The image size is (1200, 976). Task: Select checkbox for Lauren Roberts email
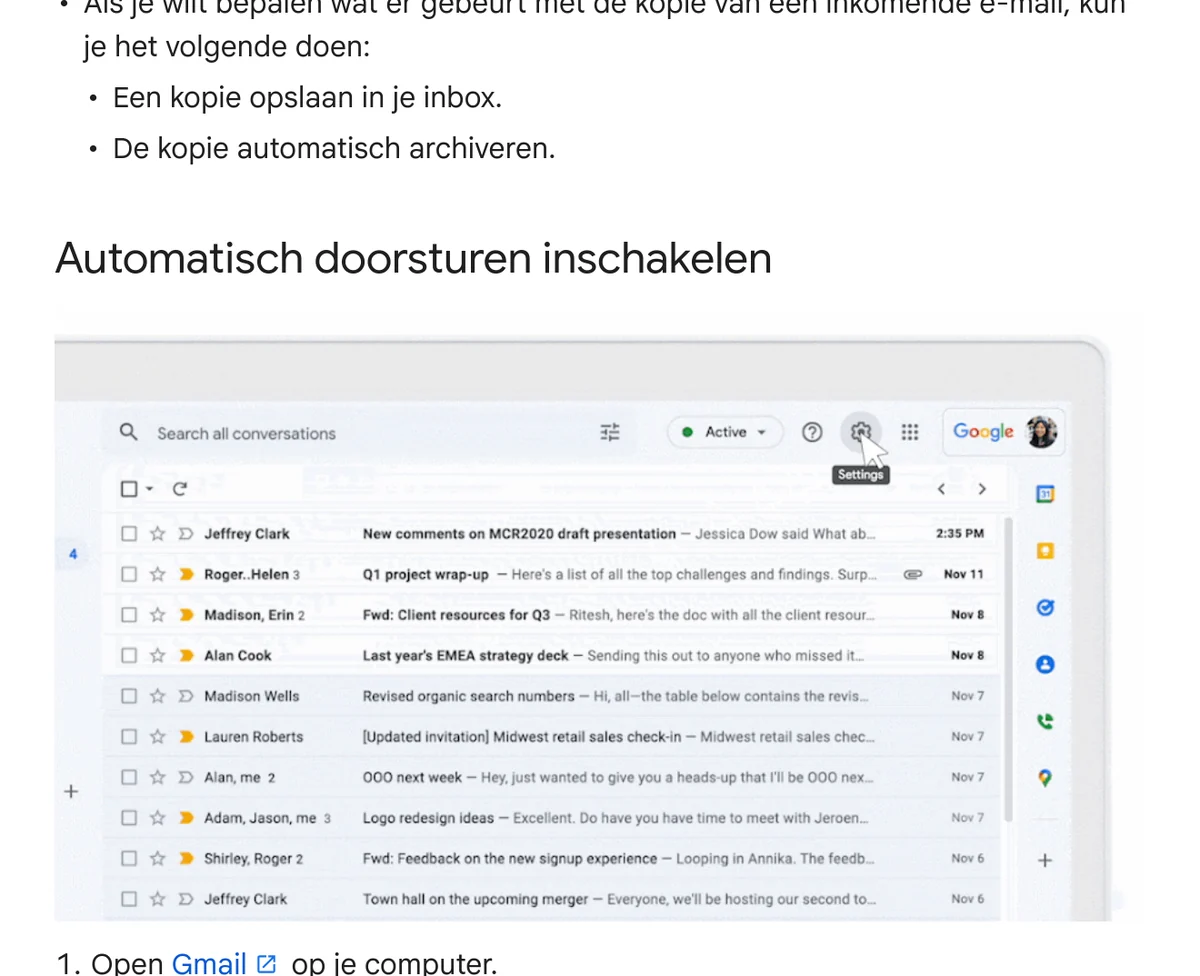point(129,737)
